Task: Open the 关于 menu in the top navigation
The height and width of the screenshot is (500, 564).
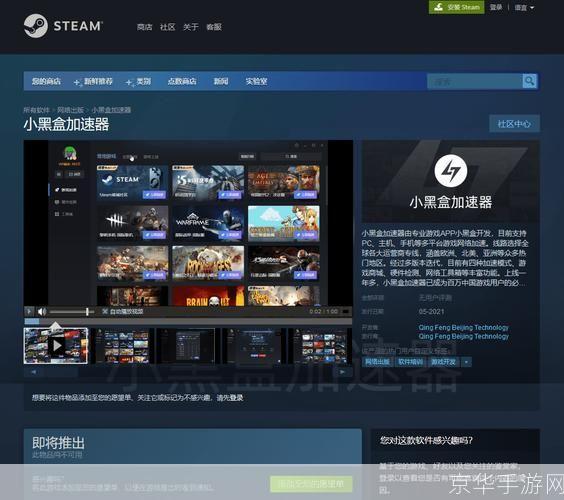Action: pos(190,27)
